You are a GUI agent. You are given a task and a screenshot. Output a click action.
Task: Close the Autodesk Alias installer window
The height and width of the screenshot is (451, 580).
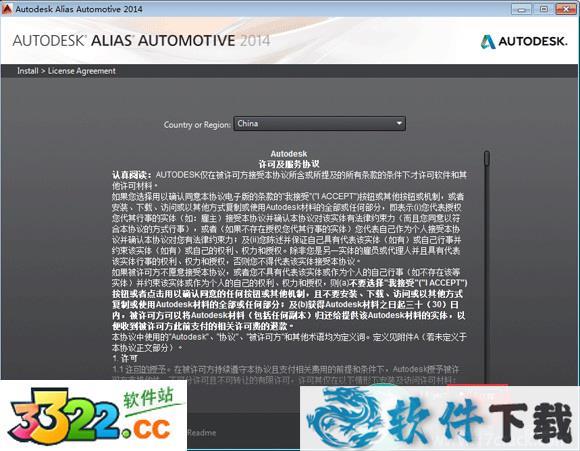click(566, 9)
